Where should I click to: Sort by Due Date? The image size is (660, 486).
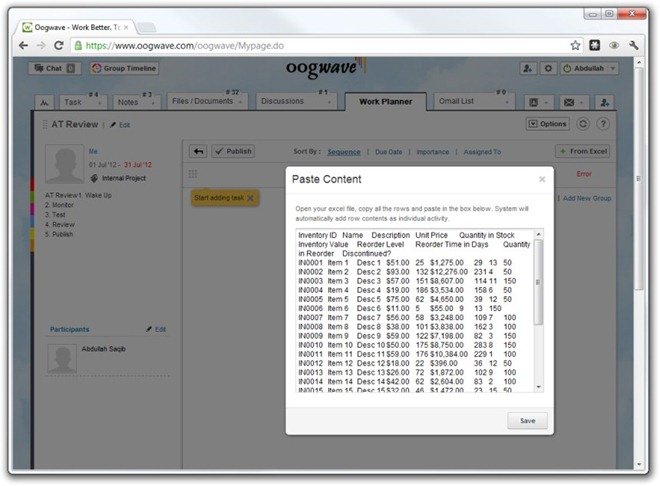[389, 152]
